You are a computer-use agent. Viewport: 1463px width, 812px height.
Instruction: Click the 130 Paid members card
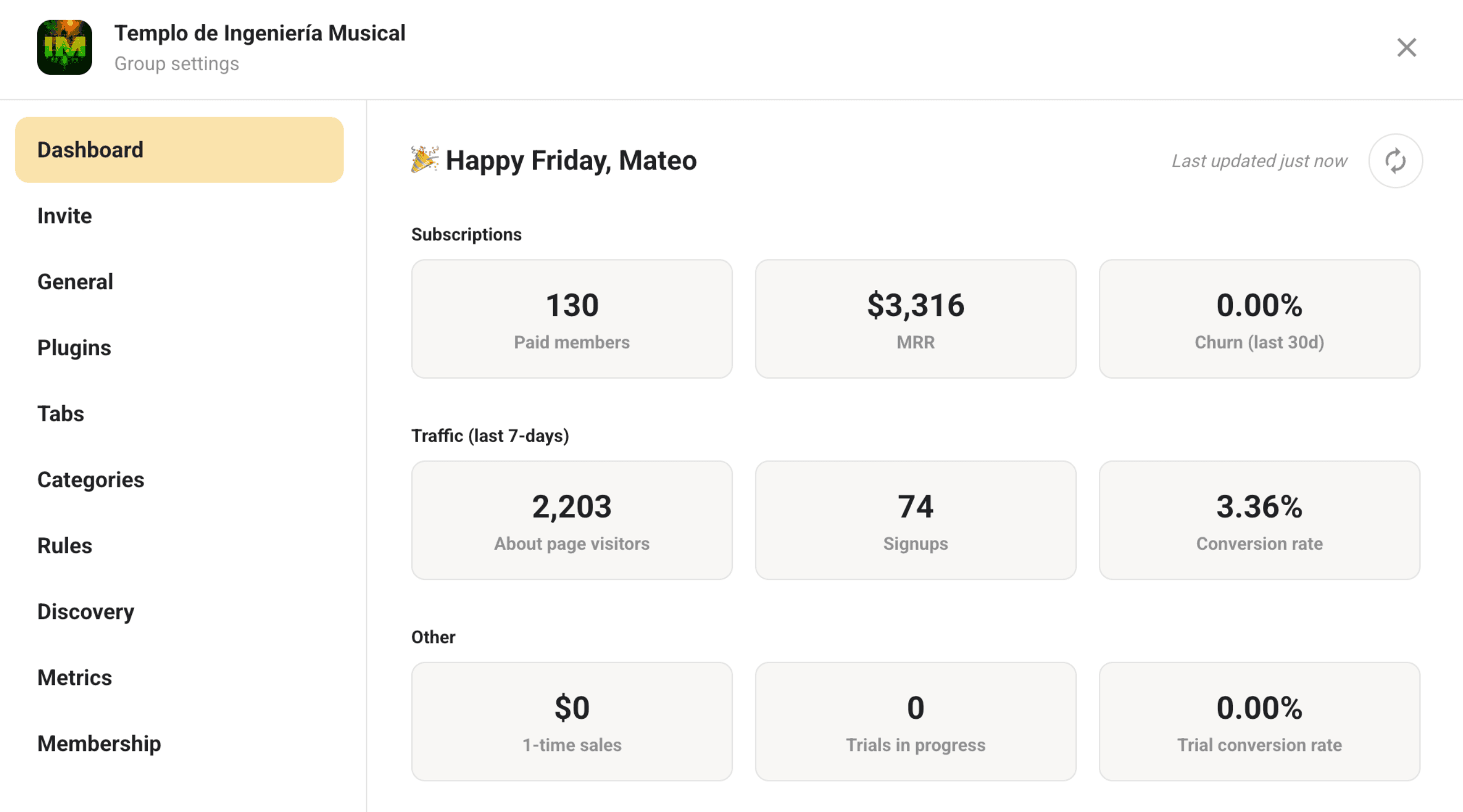[x=571, y=319]
